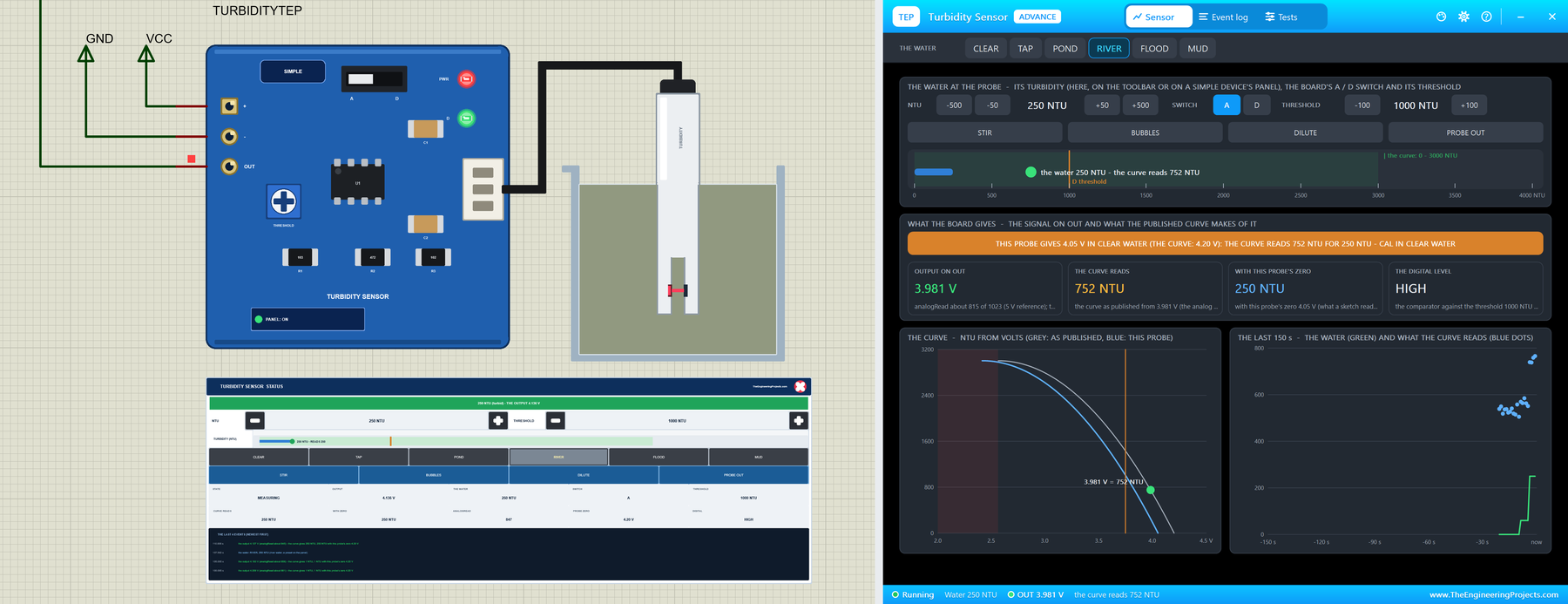Toggle the ADVANCE mode badge
The height and width of the screenshot is (604, 1568).
pos(1037,17)
